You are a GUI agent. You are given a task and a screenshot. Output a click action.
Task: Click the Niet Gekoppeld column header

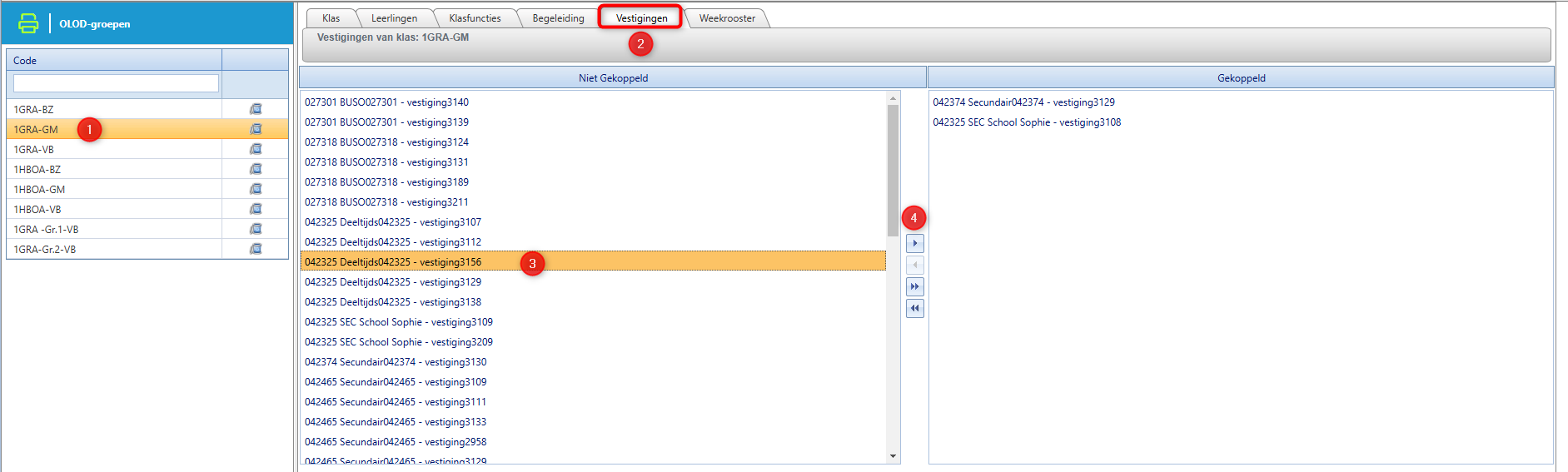tap(613, 78)
